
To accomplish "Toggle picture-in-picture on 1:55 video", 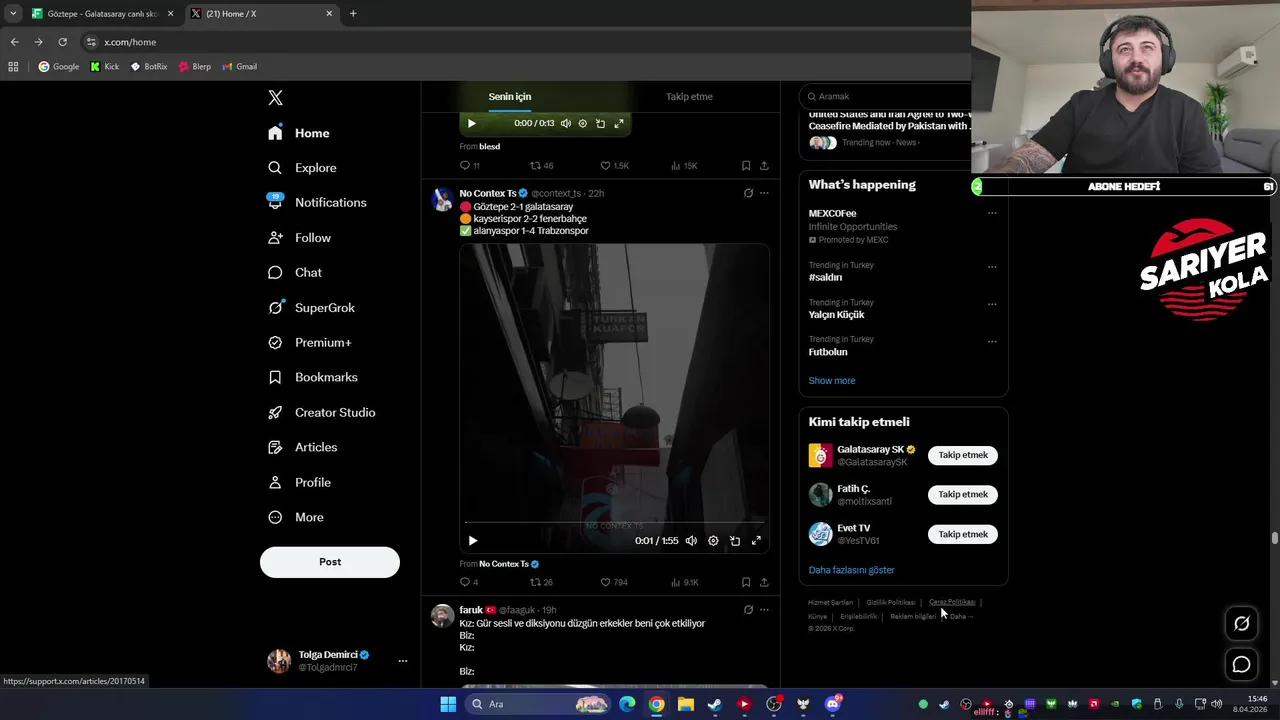I will pyautogui.click(x=735, y=541).
